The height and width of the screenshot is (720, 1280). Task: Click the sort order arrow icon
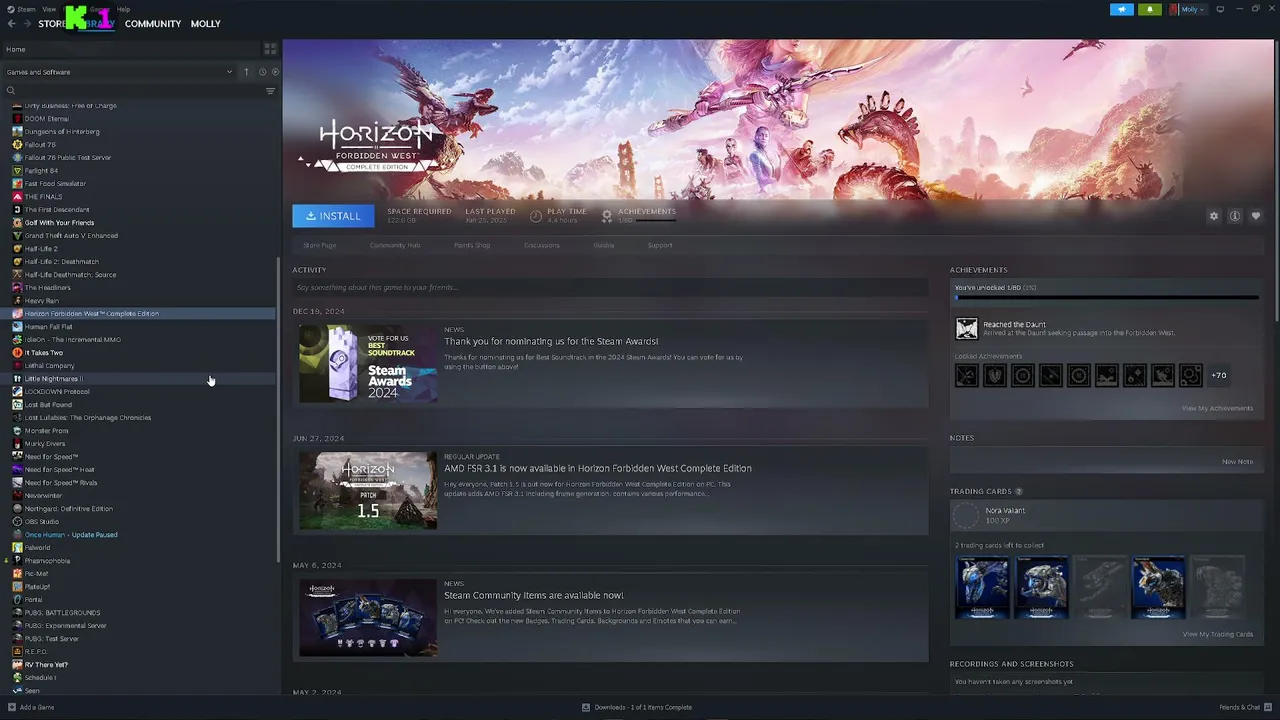point(246,72)
